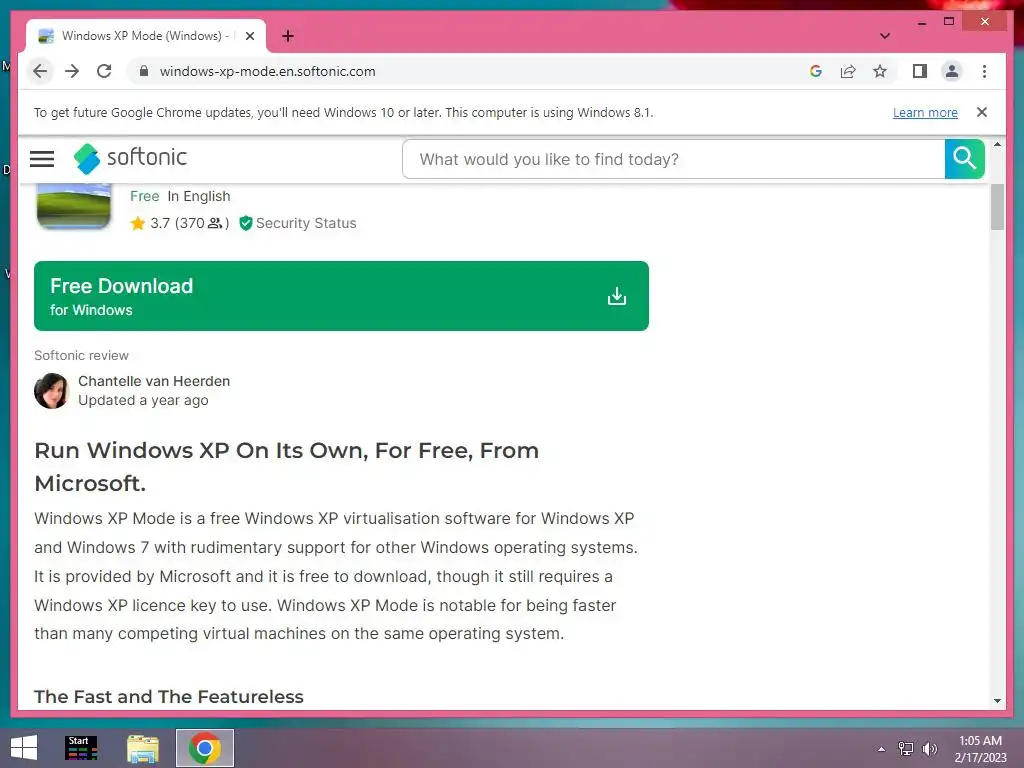Click heading 'Run Windows XP On Its Own'
Image resolution: width=1024 pixels, height=768 pixels.
[202, 451]
